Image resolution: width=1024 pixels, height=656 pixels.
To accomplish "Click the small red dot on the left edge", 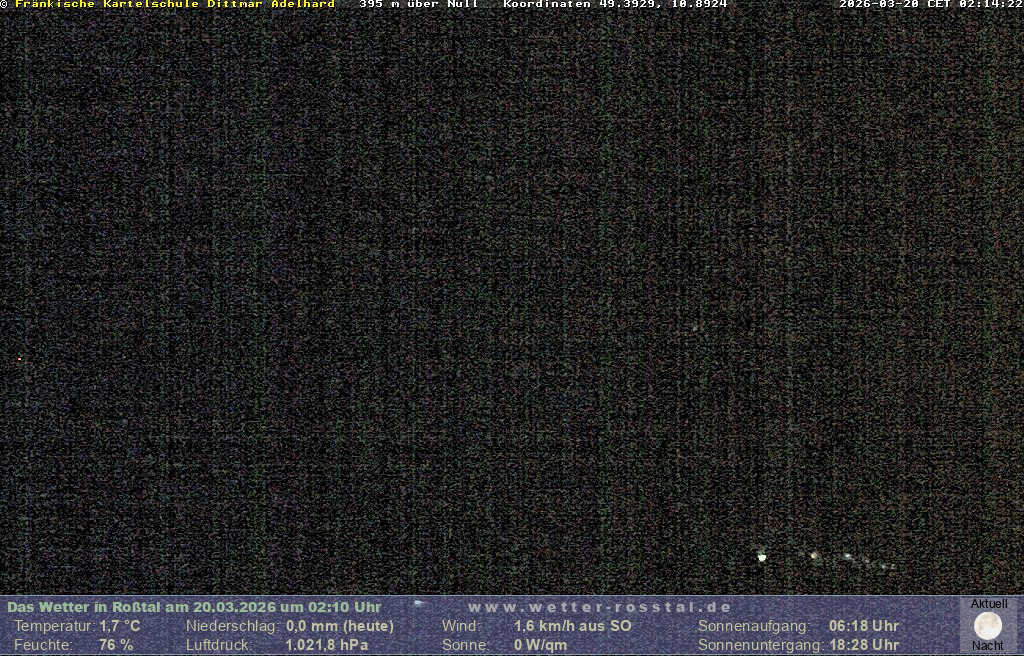I will click(19, 359).
